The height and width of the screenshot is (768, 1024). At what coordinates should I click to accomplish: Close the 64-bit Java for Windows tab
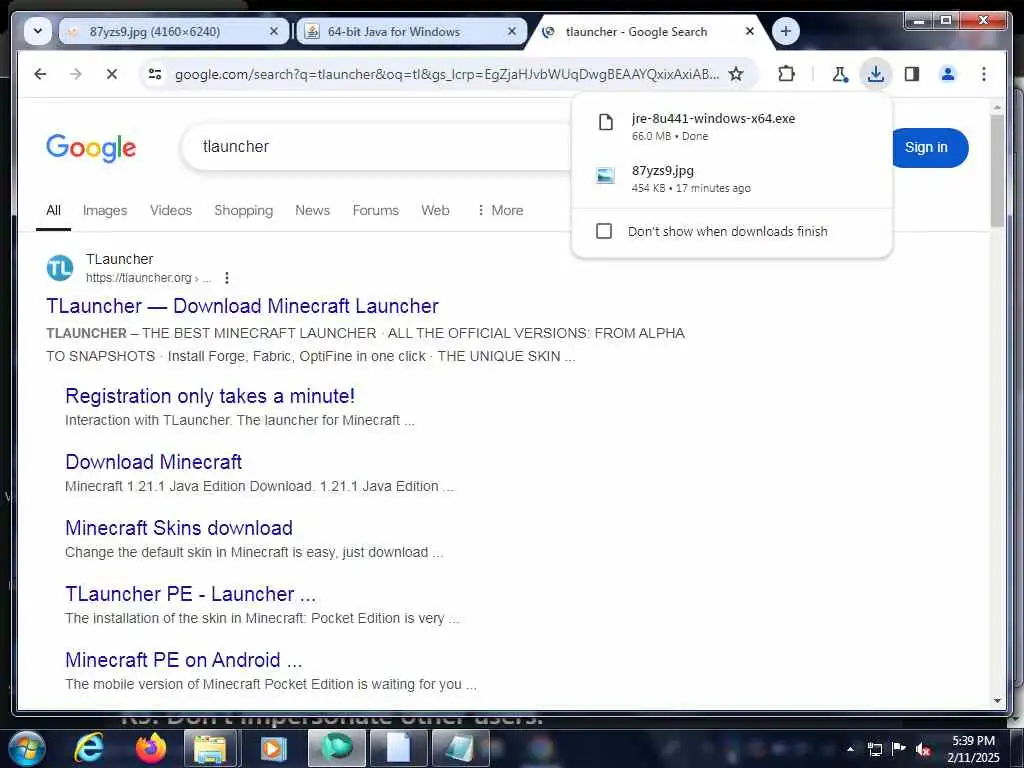click(x=512, y=31)
